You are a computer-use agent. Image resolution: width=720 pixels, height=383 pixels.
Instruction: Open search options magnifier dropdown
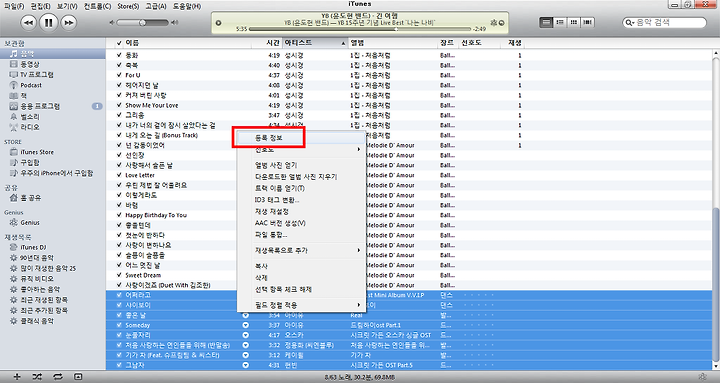pos(629,23)
